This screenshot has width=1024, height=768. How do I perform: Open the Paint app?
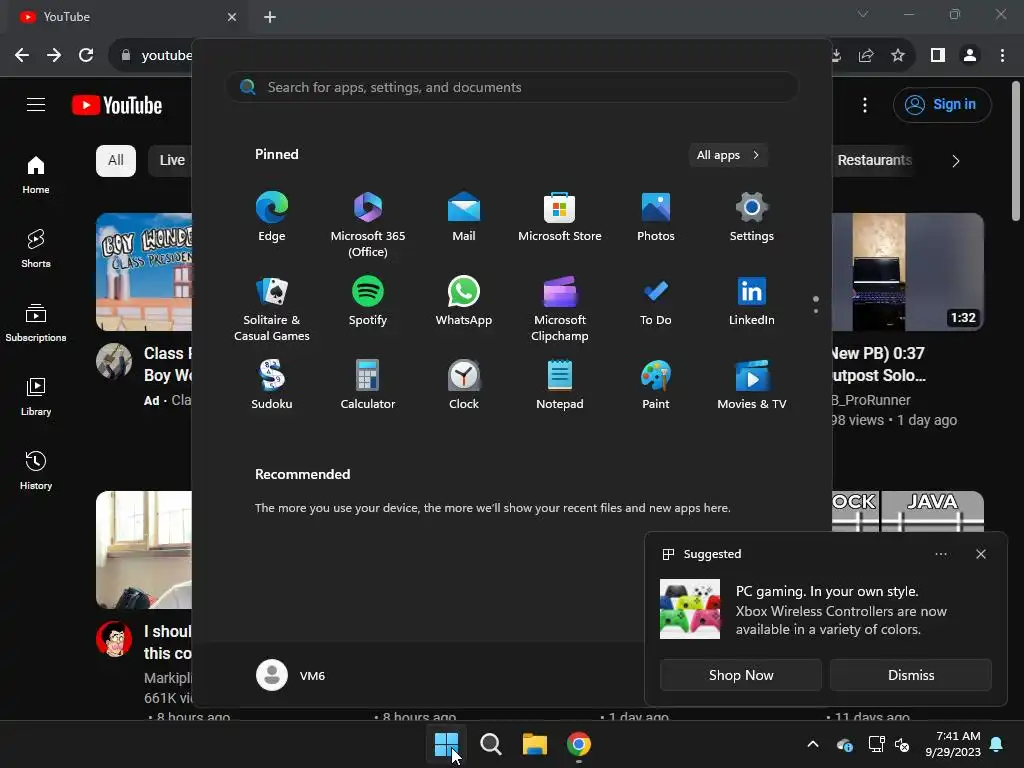(656, 385)
